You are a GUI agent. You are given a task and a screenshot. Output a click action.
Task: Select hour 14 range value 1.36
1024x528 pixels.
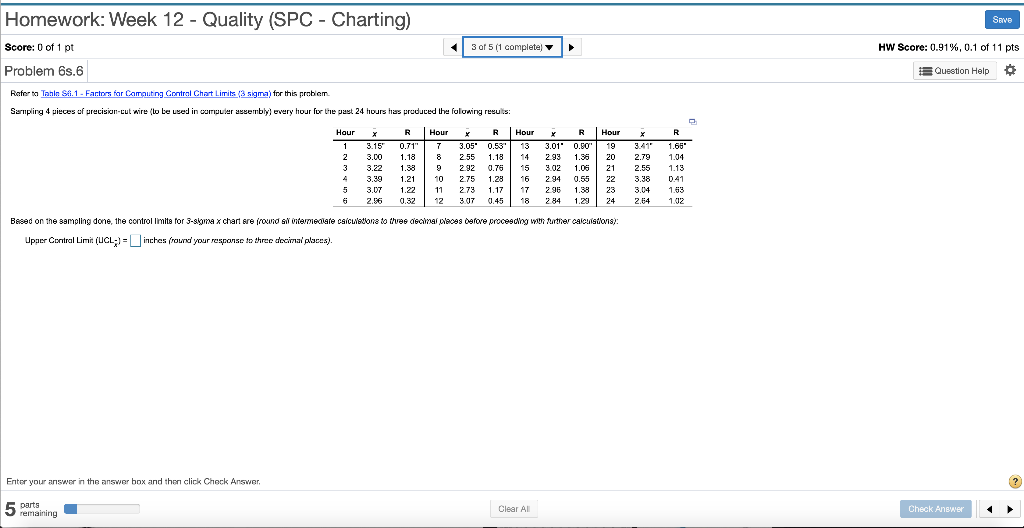click(581, 157)
